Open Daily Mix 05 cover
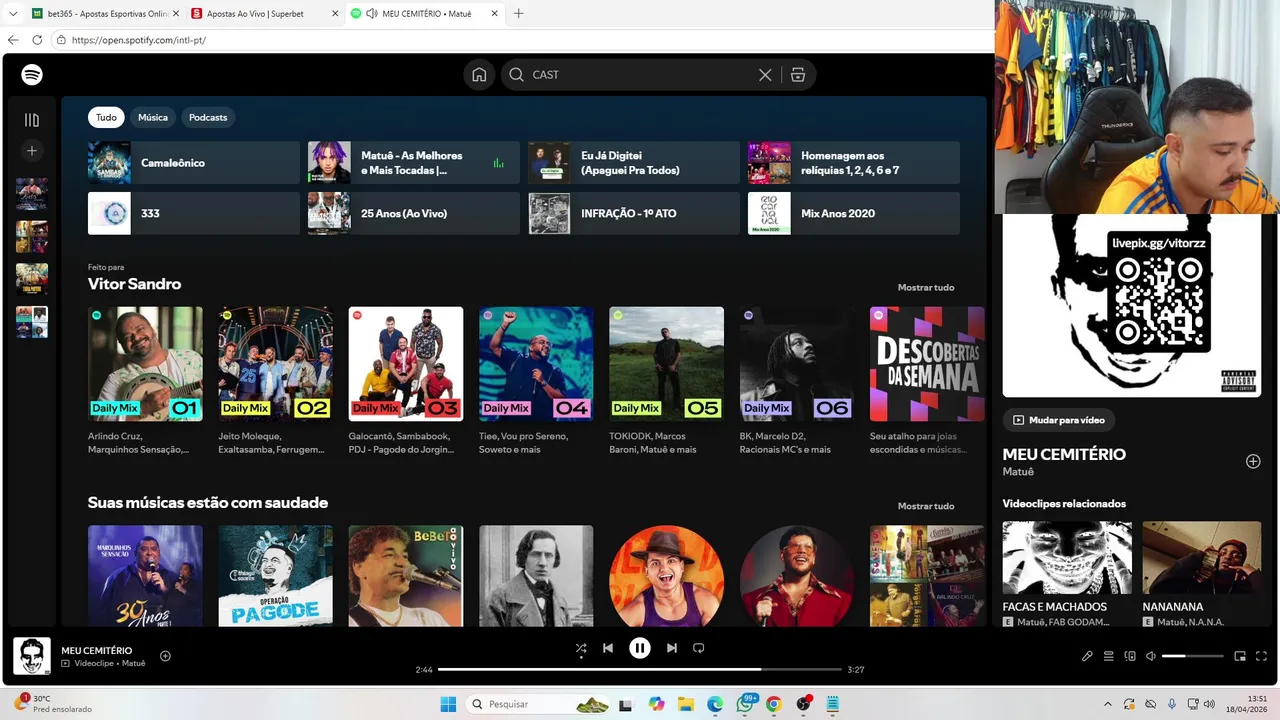Image resolution: width=1280 pixels, height=720 pixels. (667, 364)
